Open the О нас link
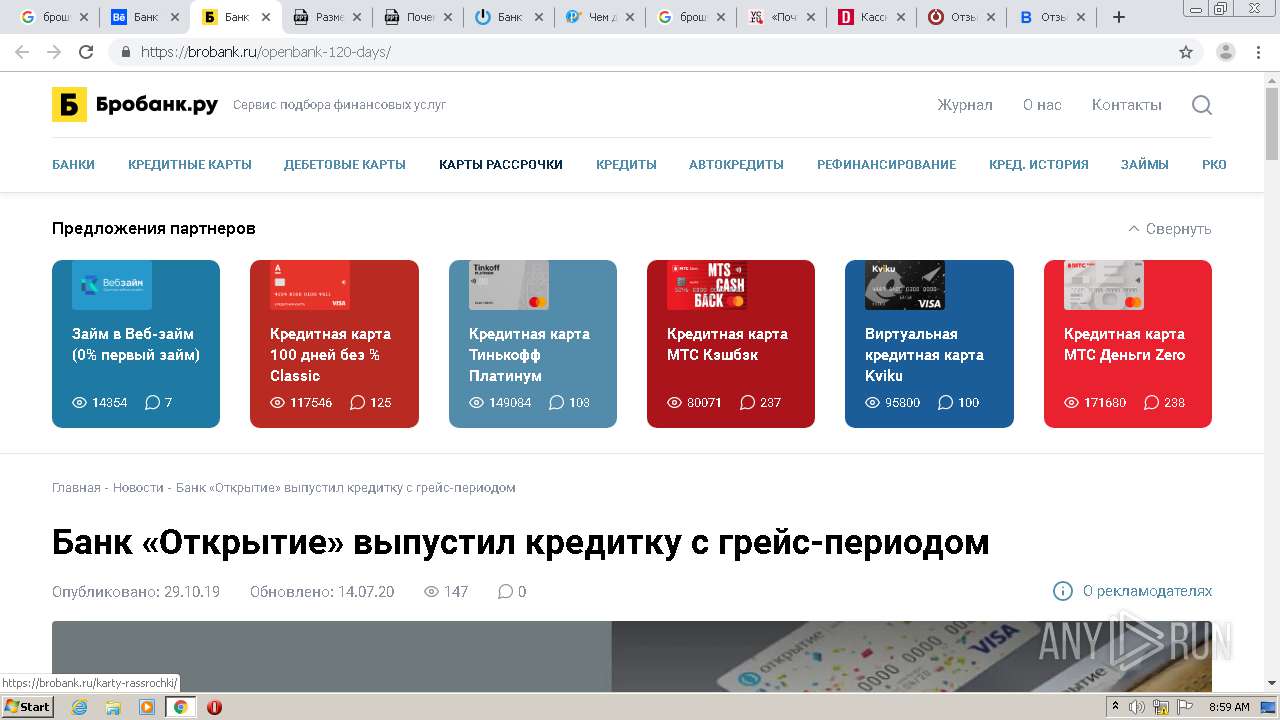The height and width of the screenshot is (720, 1280). click(x=1042, y=105)
